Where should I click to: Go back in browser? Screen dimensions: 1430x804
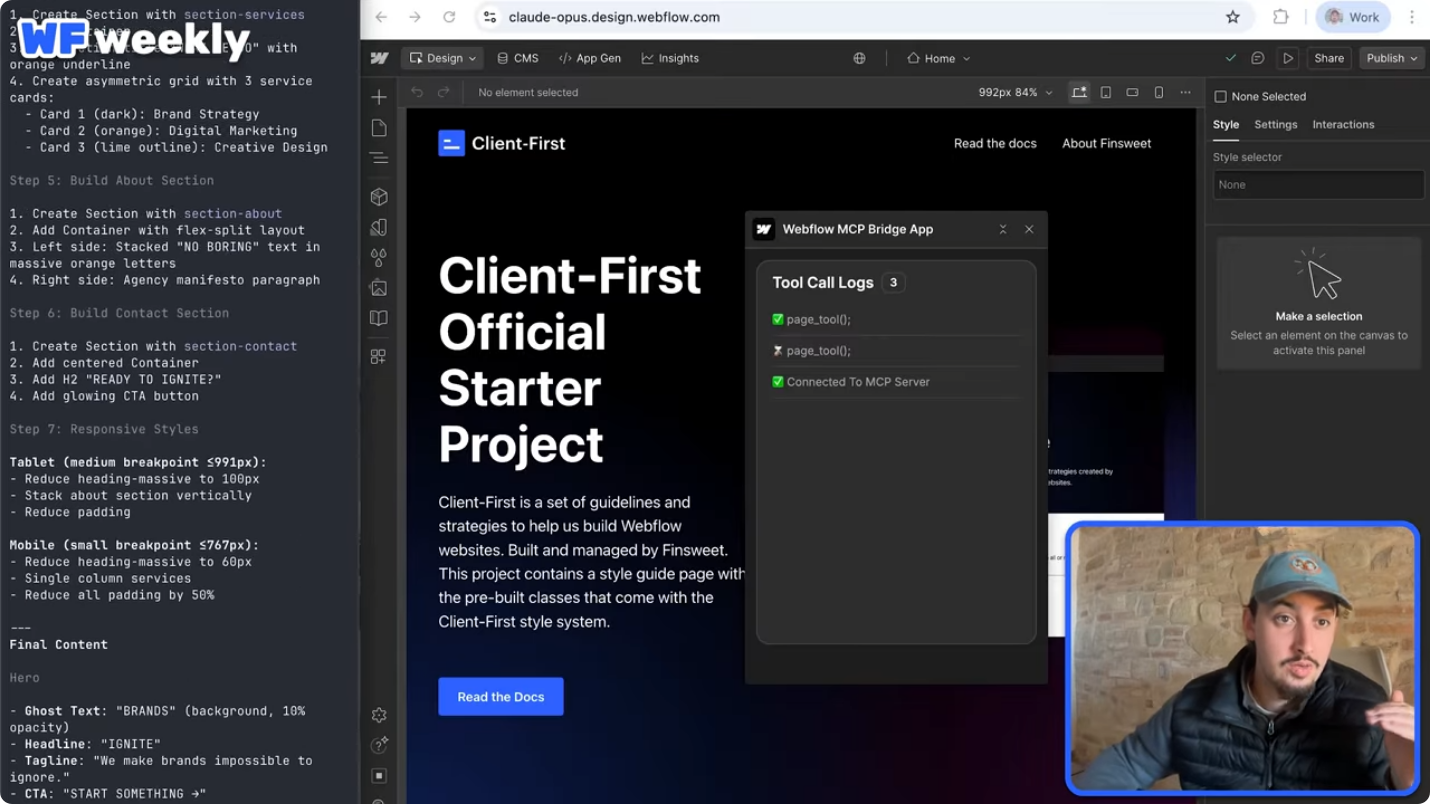[381, 17]
